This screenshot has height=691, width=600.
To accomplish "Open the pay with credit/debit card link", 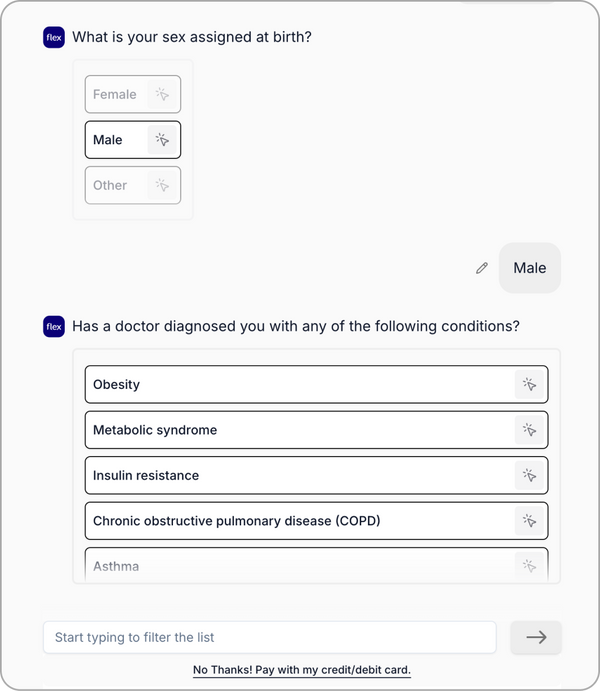I will click(x=302, y=670).
